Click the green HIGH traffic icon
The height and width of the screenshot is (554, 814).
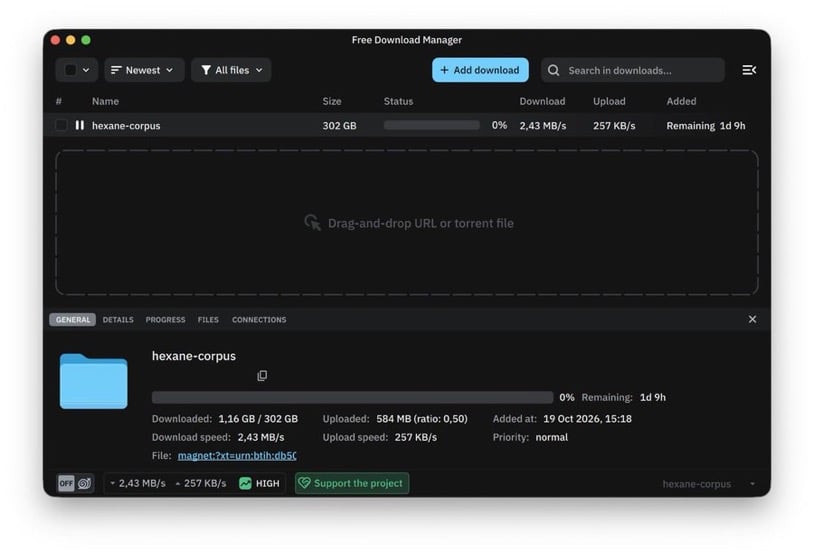click(245, 483)
